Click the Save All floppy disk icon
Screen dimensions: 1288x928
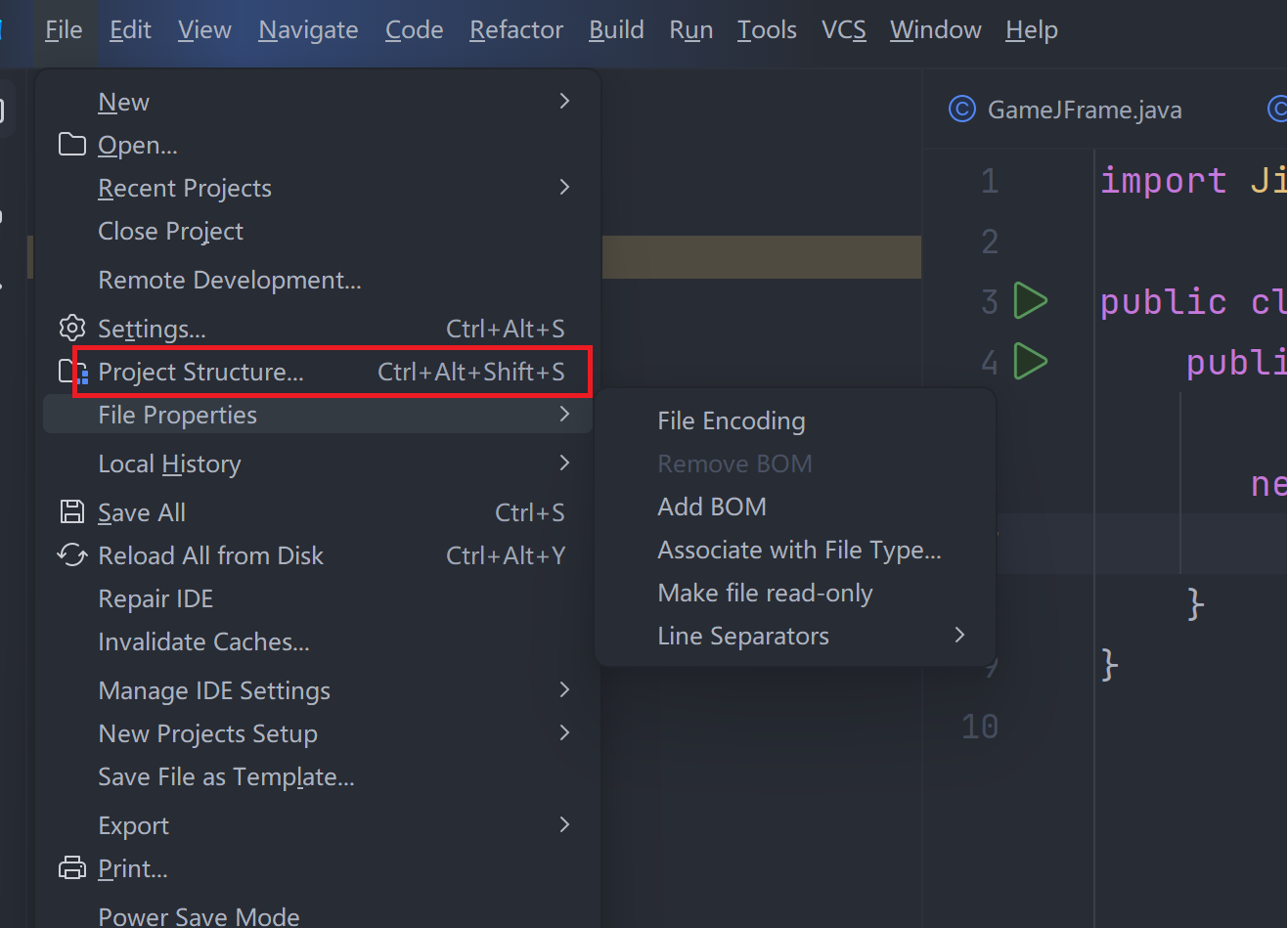(x=72, y=511)
